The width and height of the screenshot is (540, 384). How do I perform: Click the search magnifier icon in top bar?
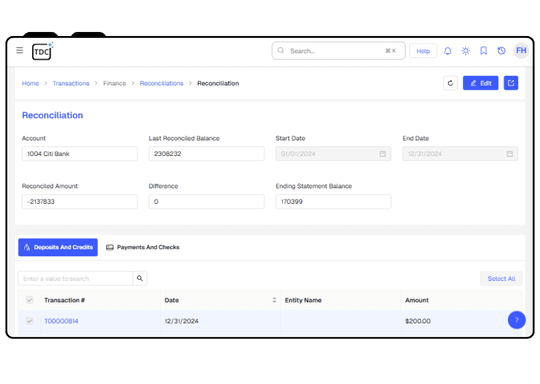281,51
